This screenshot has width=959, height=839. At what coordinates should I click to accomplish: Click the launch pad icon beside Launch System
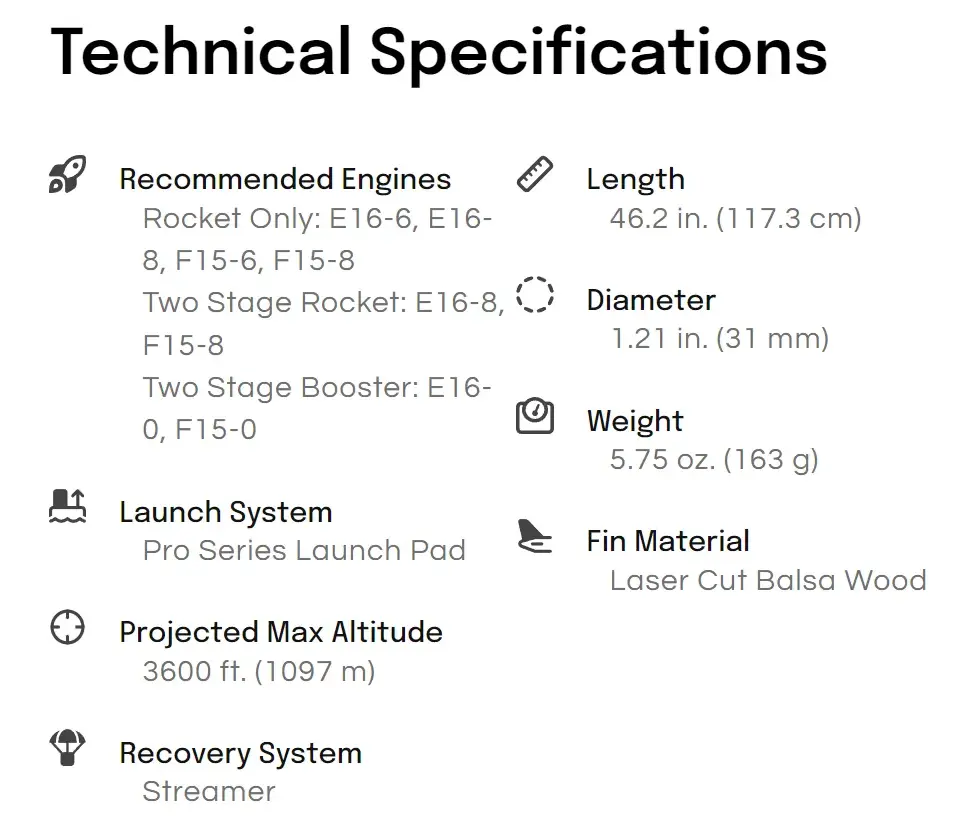[x=67, y=506]
